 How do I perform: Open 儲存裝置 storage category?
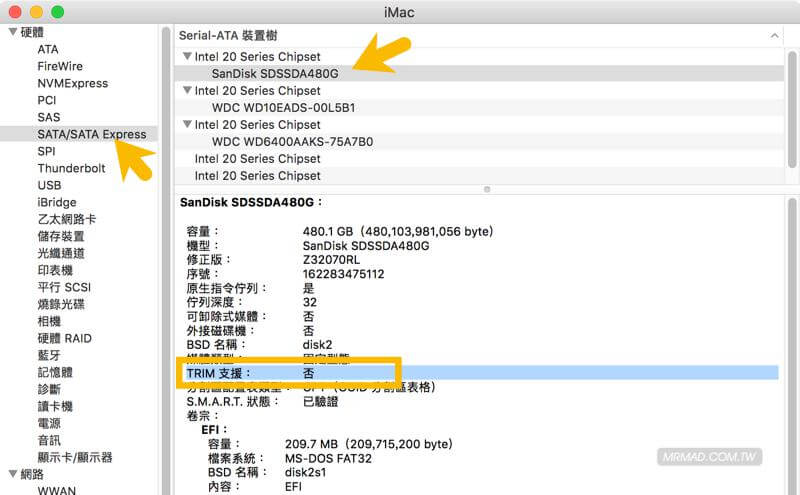61,236
